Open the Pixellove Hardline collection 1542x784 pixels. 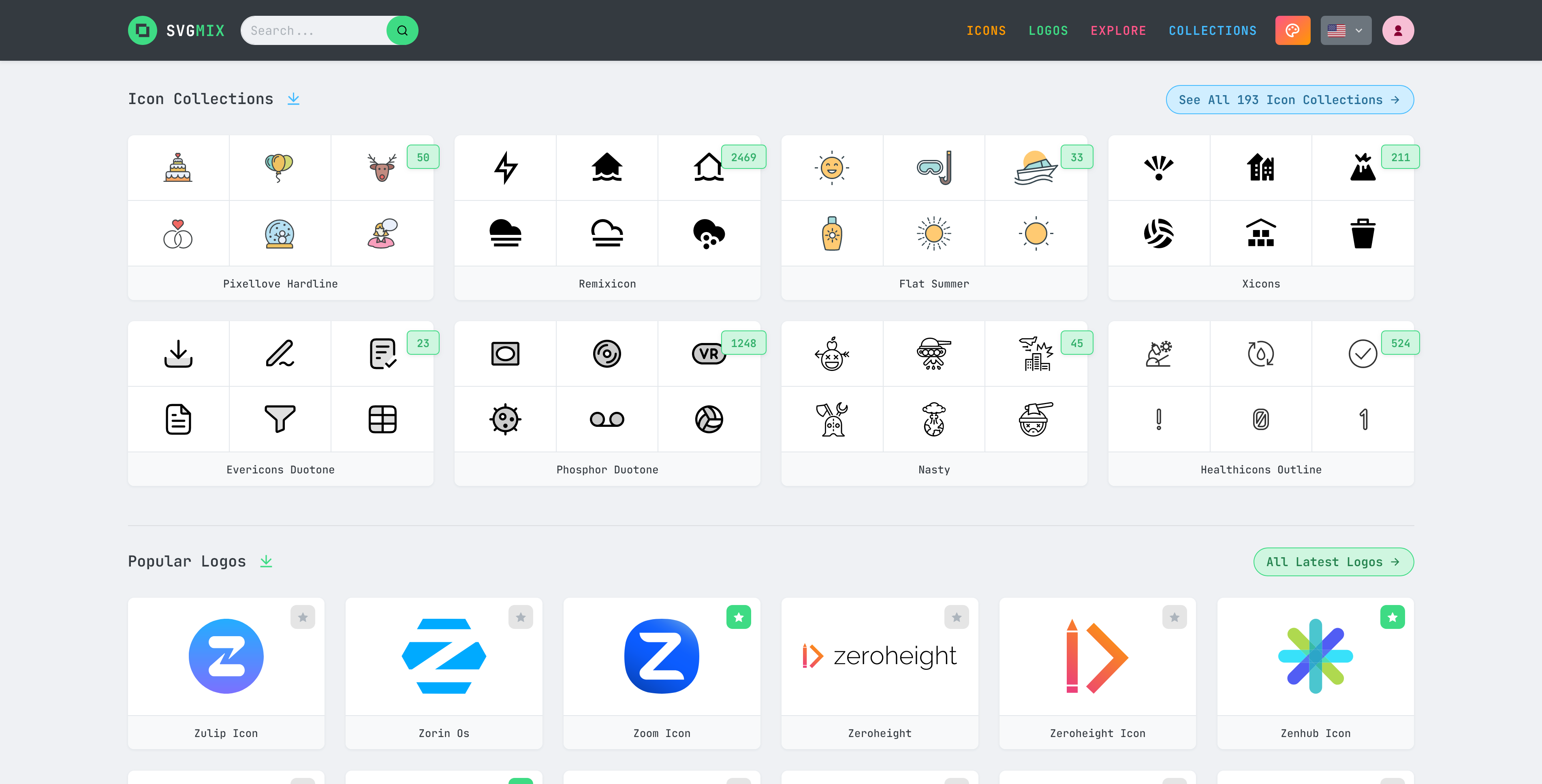280,284
